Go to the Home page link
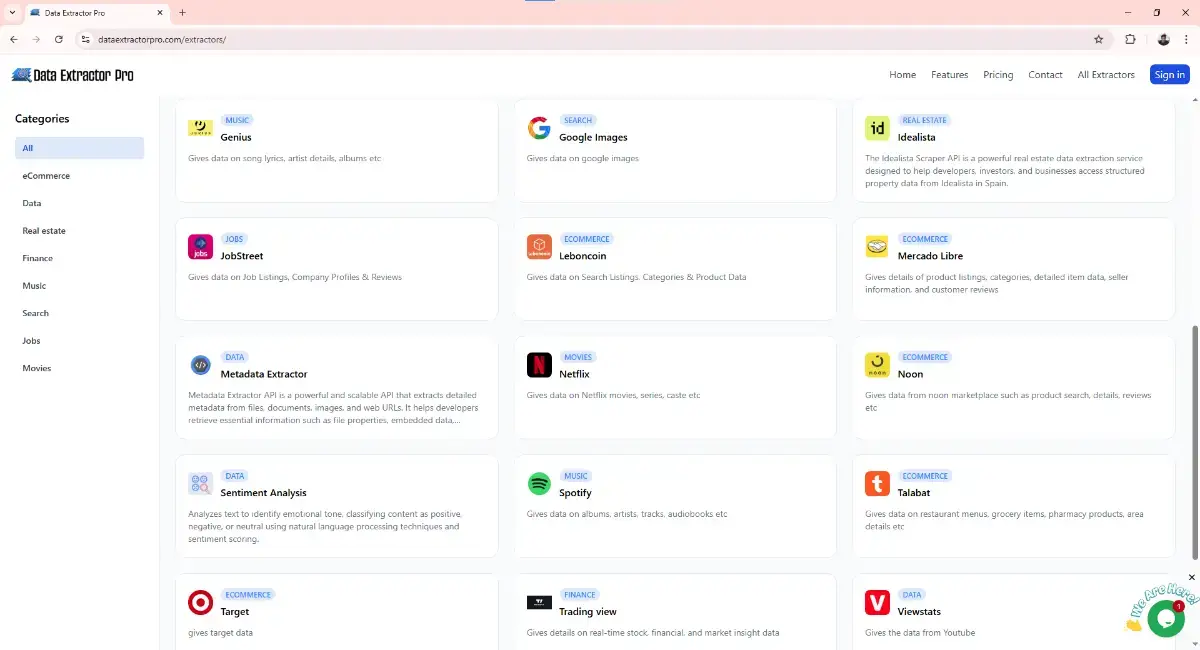 click(x=902, y=75)
